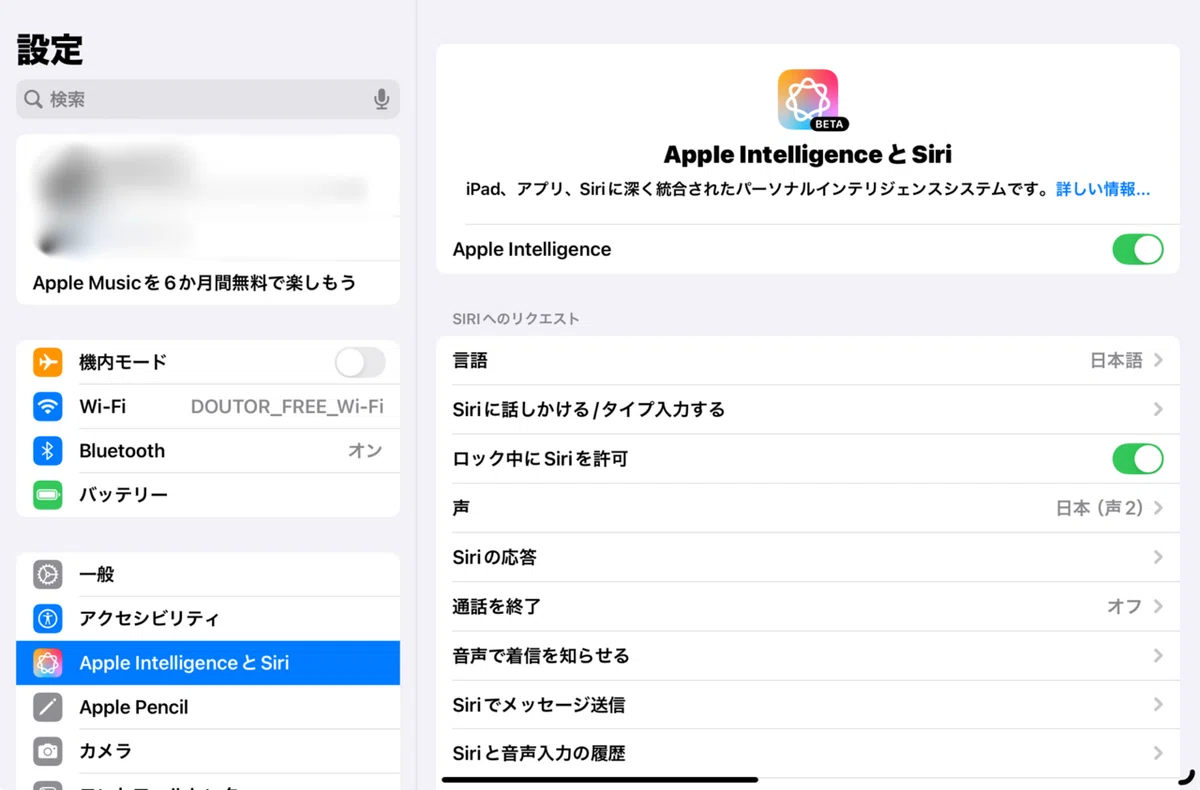Open the 詳しい情報... link

coord(1103,189)
